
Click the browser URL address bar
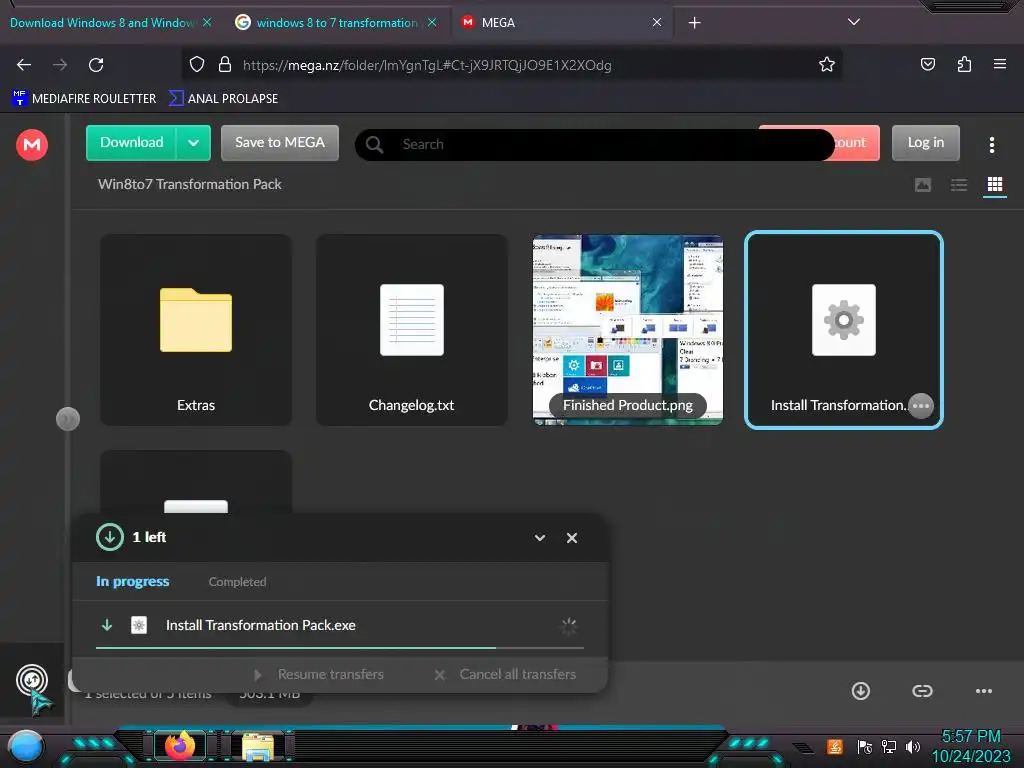[x=513, y=65]
